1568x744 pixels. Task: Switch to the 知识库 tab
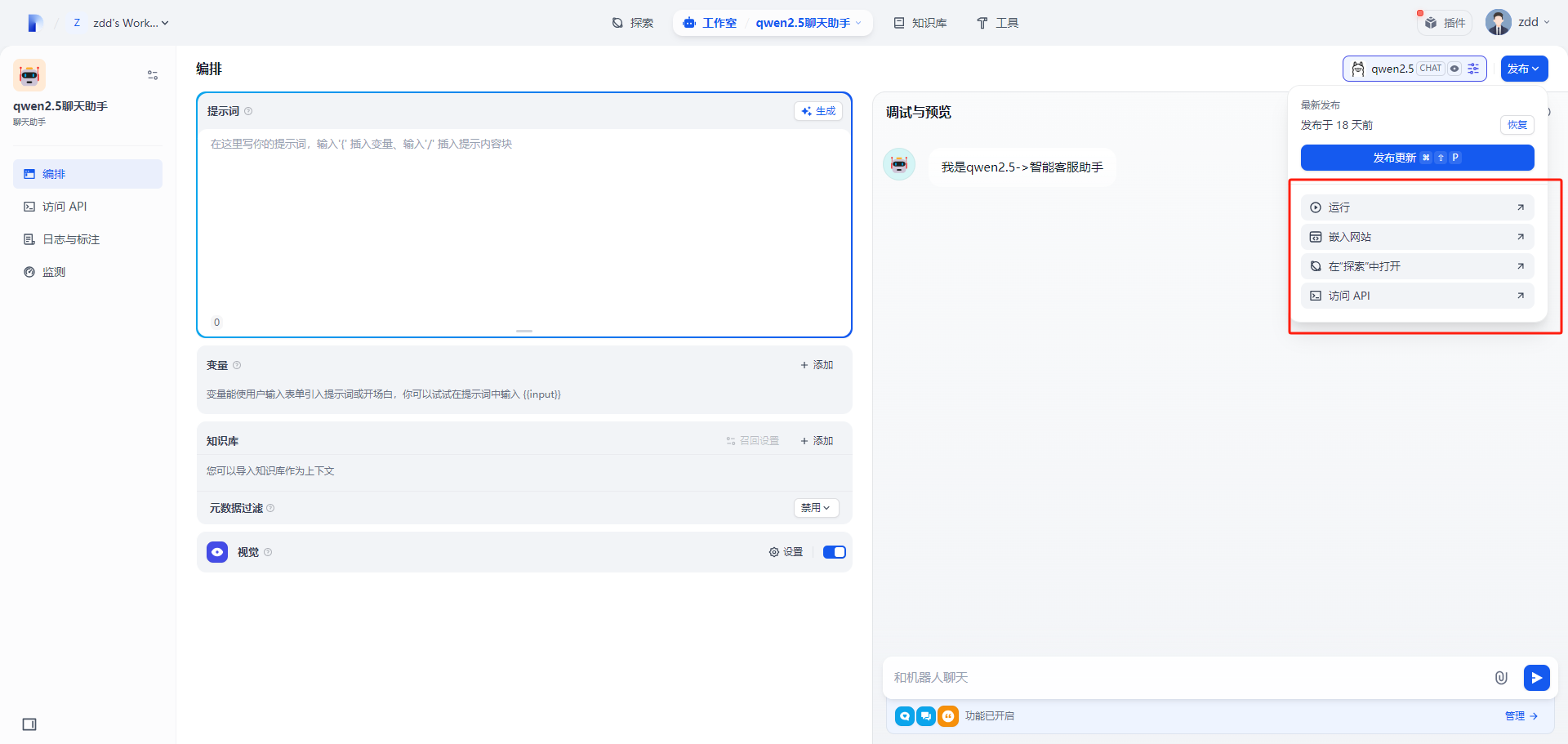(x=920, y=22)
